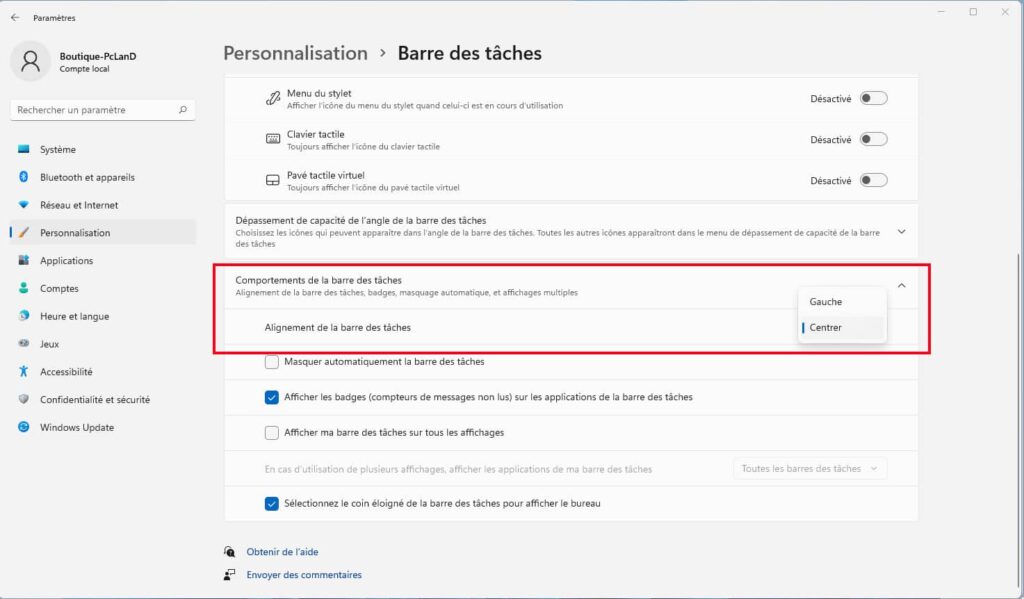Enable the Clavier tactile switch
Screen dimensions: 1024x599
[x=873, y=140]
